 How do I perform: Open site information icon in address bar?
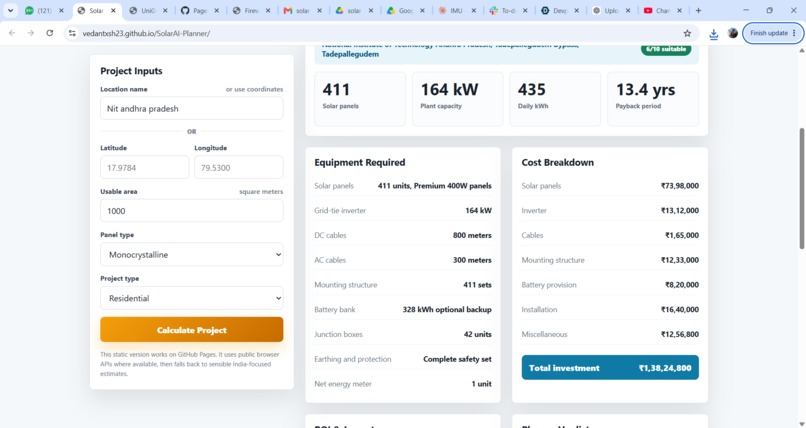click(72, 33)
